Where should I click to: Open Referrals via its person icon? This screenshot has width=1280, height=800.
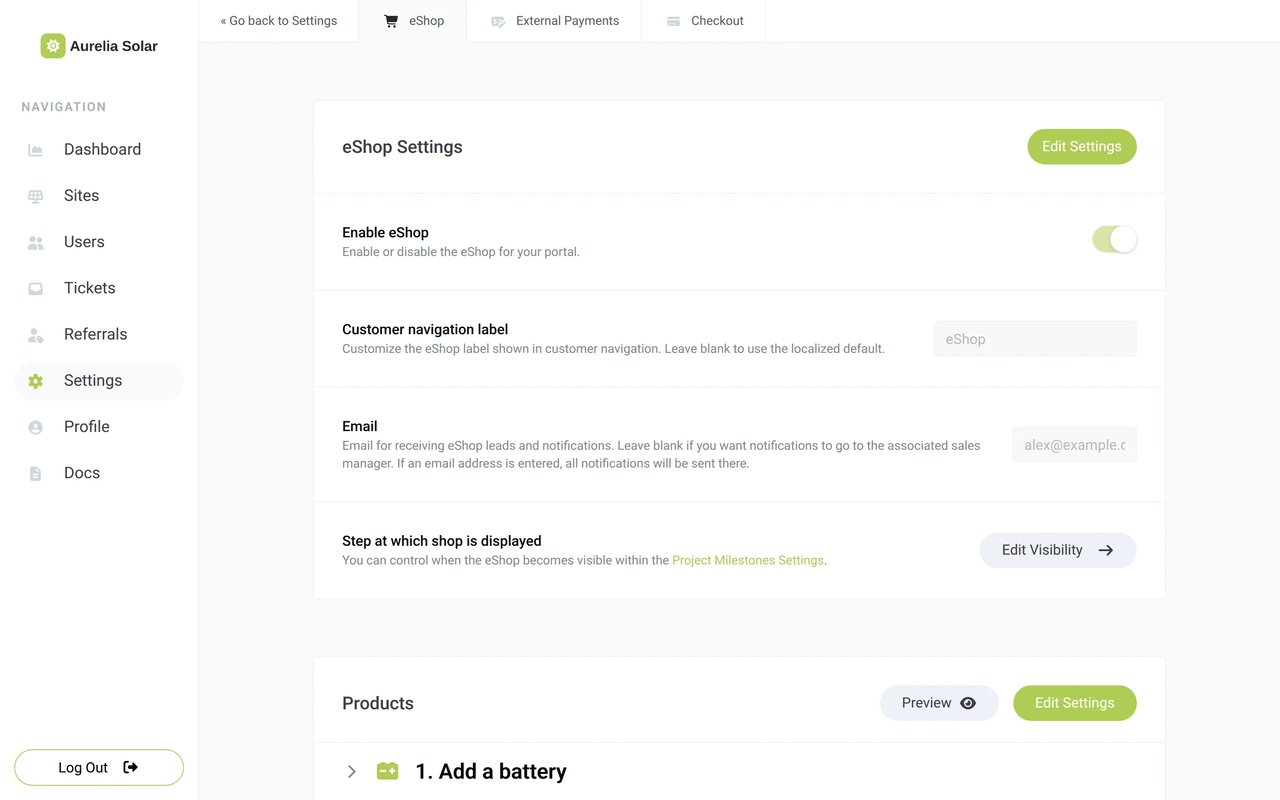pos(36,334)
